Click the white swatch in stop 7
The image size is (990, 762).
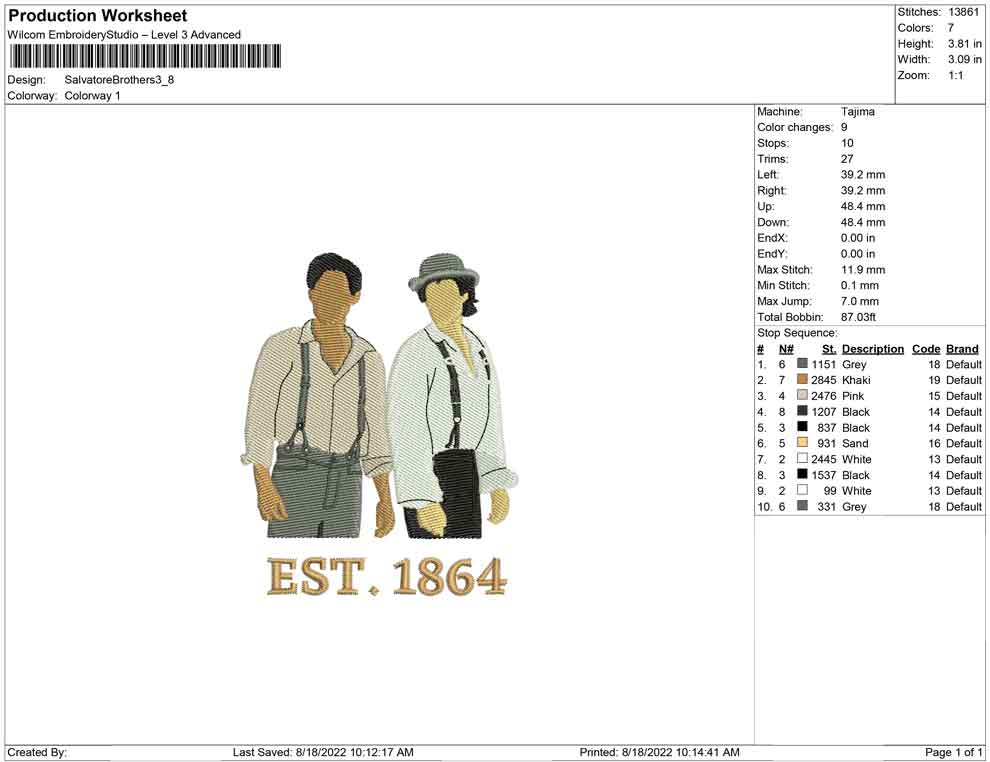(802, 458)
